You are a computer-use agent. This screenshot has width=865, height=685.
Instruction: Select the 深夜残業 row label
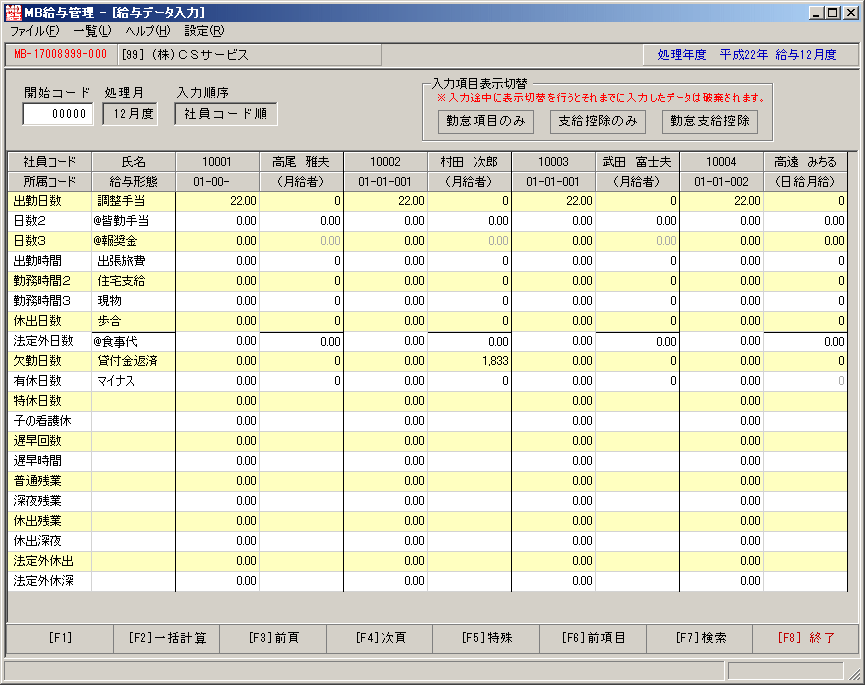[x=50, y=501]
